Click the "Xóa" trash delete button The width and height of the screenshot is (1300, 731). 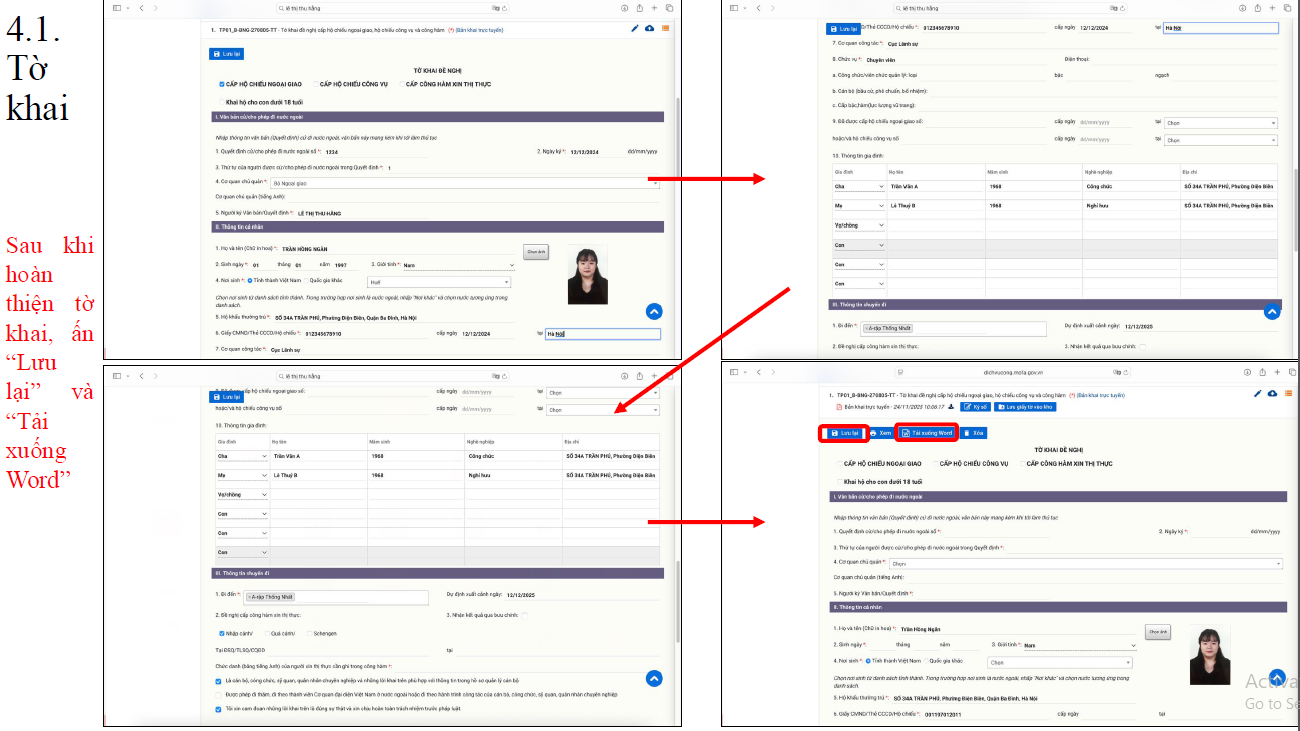coord(973,433)
